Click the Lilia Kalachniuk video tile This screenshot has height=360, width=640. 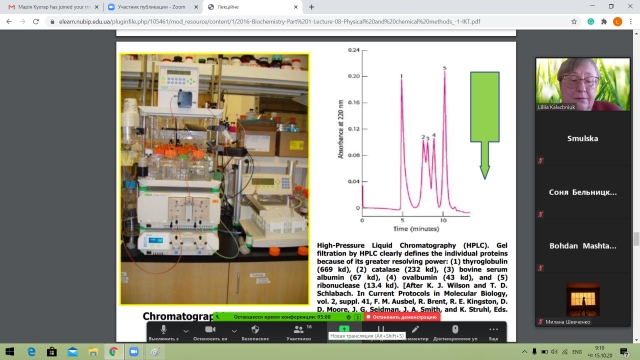click(583, 84)
